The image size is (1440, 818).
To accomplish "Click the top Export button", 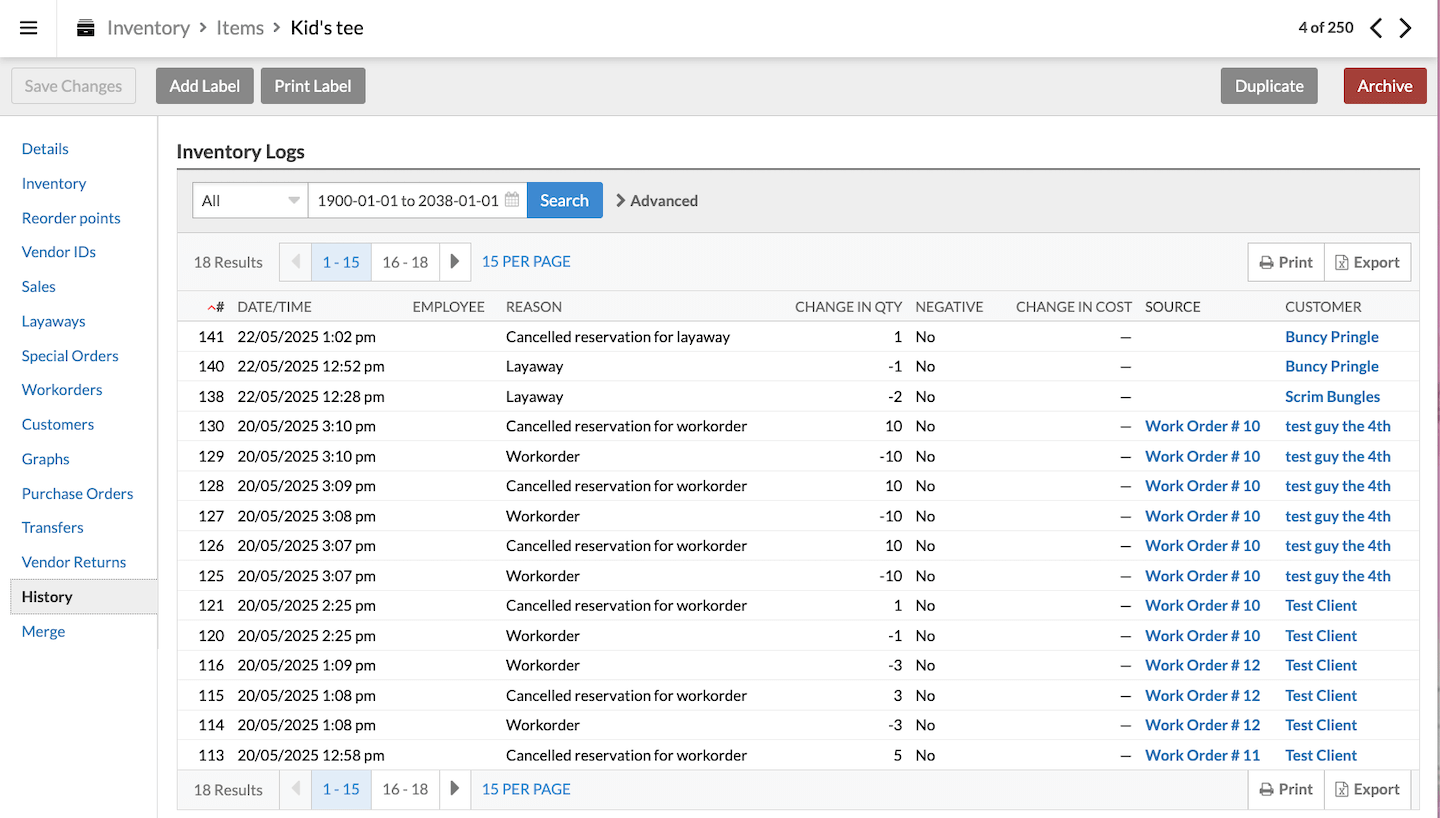I will (1368, 262).
